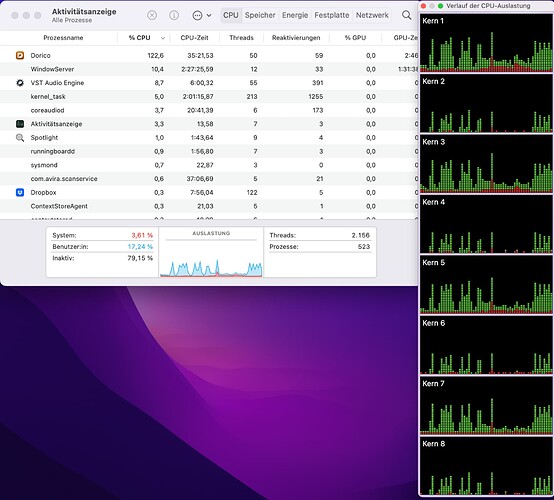Select the kernel_task process row

[209, 96]
